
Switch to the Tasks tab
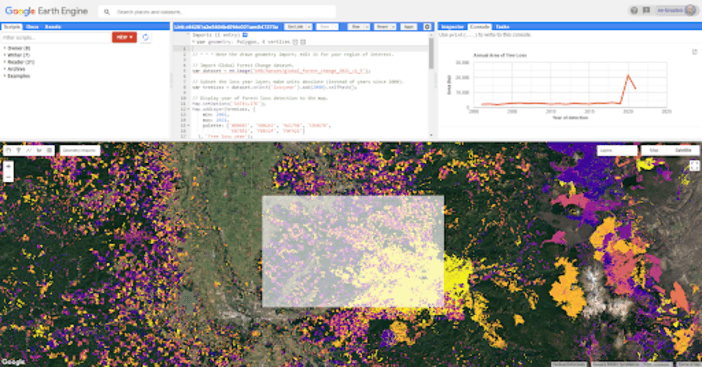[x=502, y=27]
